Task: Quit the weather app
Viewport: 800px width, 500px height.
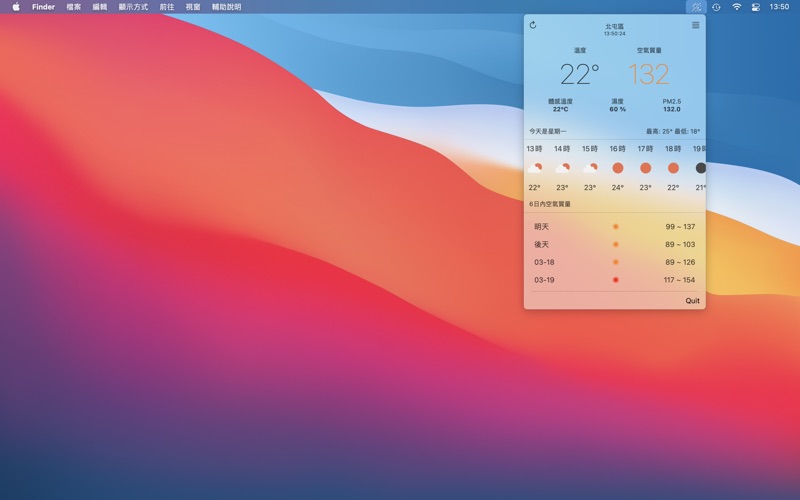Action: [x=692, y=301]
